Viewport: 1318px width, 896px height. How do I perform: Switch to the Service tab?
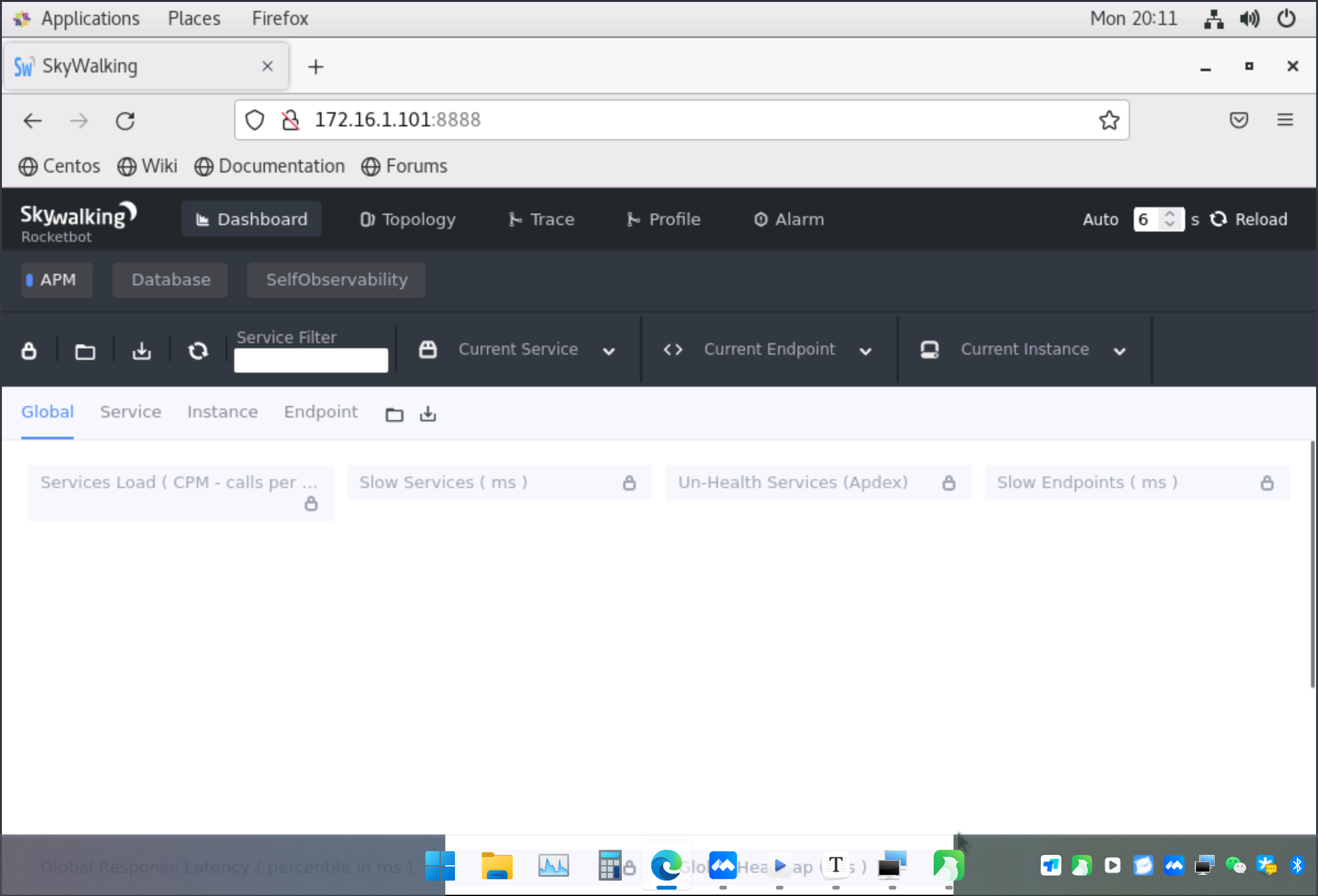[130, 412]
